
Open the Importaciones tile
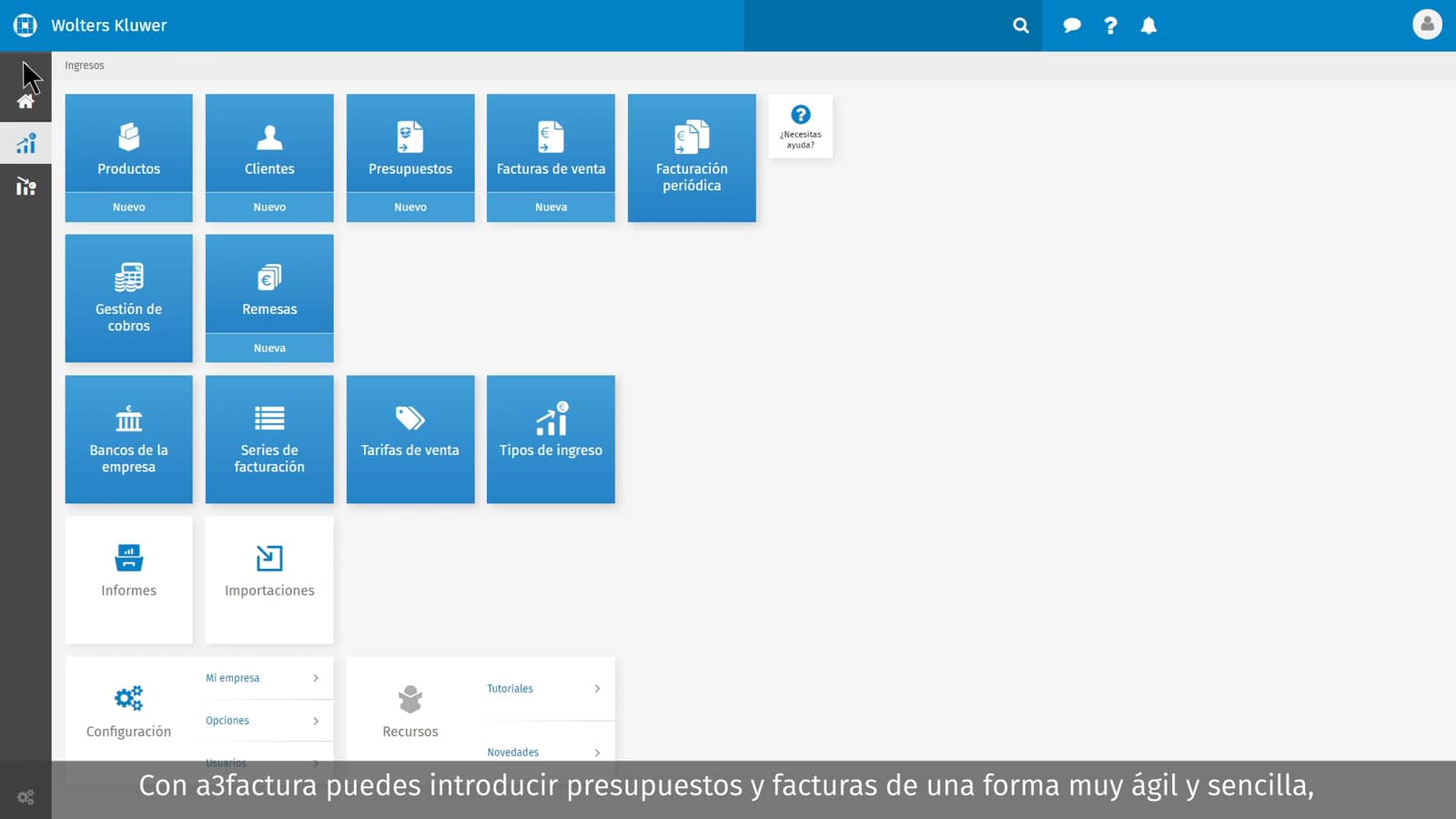[269, 580]
